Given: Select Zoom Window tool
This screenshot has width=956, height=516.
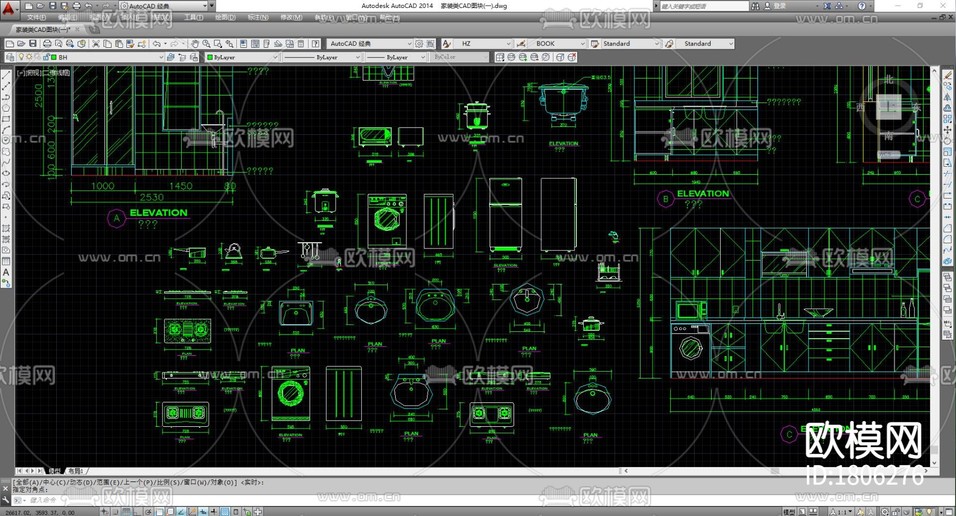Looking at the screenshot, I should 218,43.
